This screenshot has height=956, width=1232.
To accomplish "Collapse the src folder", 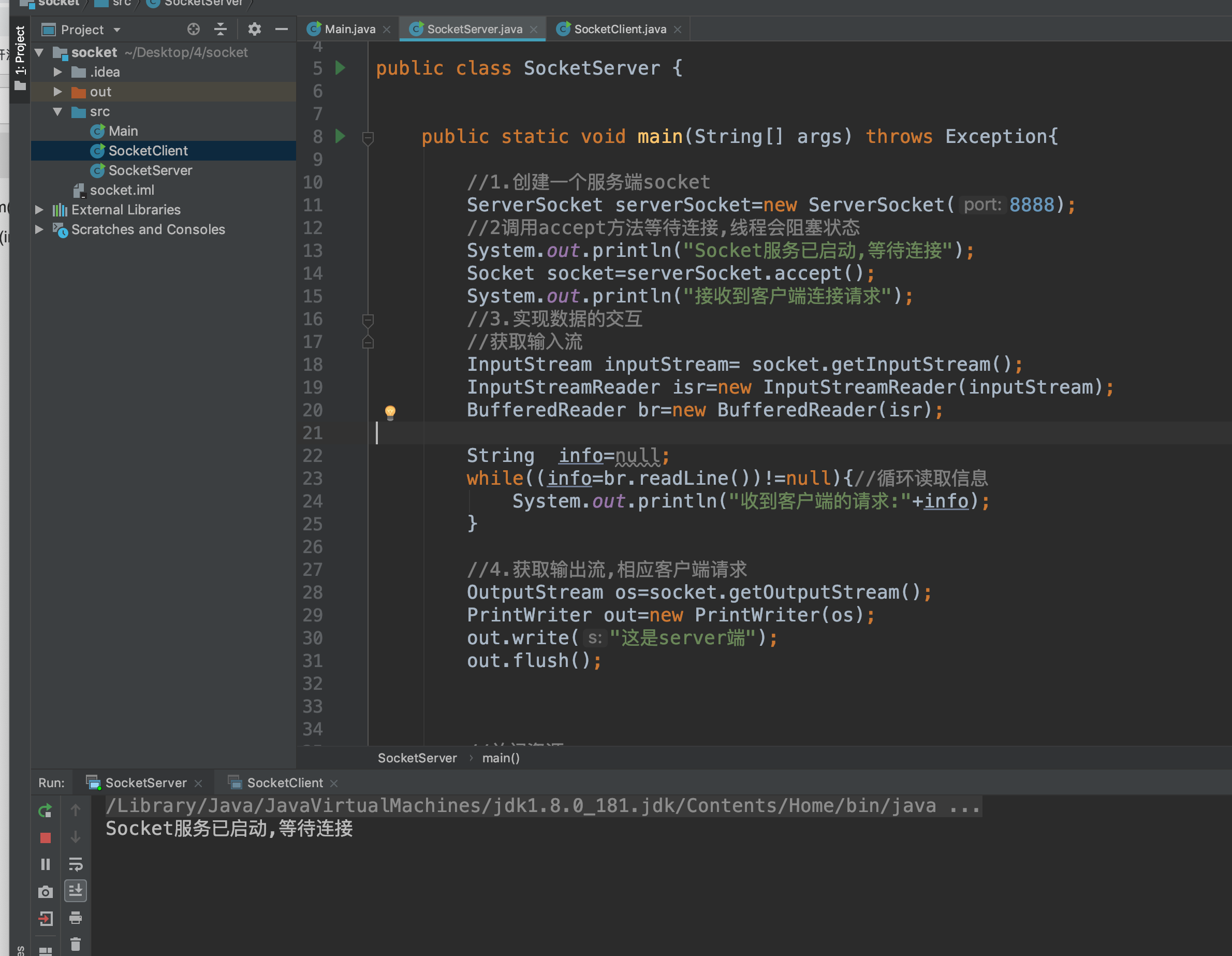I will pos(57,111).
